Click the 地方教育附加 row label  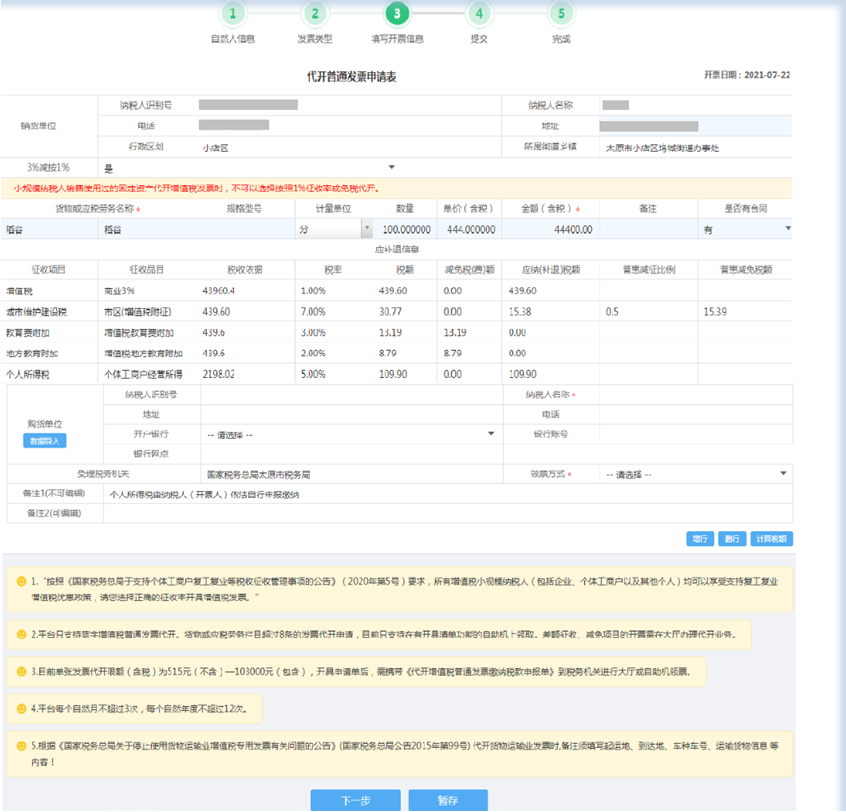(x=32, y=353)
